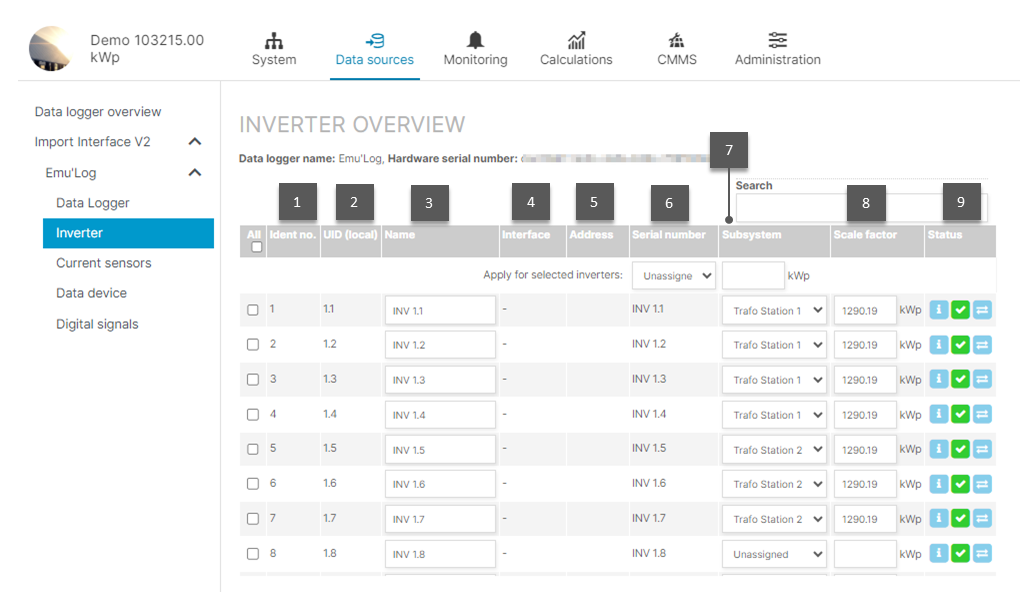This screenshot has width=1020, height=597.
Task: Enable the checkbox next to inverter 8
Action: (253, 553)
